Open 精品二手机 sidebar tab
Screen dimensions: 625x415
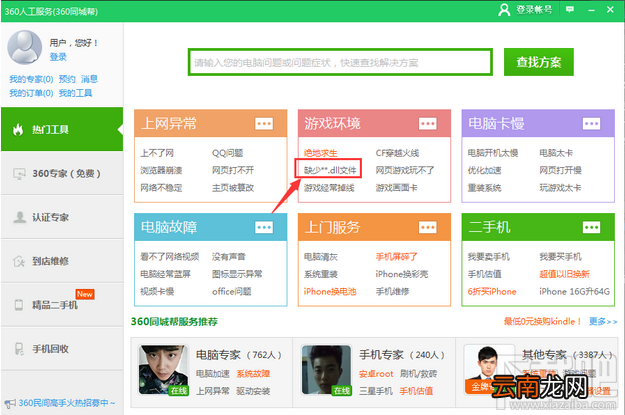(62, 305)
